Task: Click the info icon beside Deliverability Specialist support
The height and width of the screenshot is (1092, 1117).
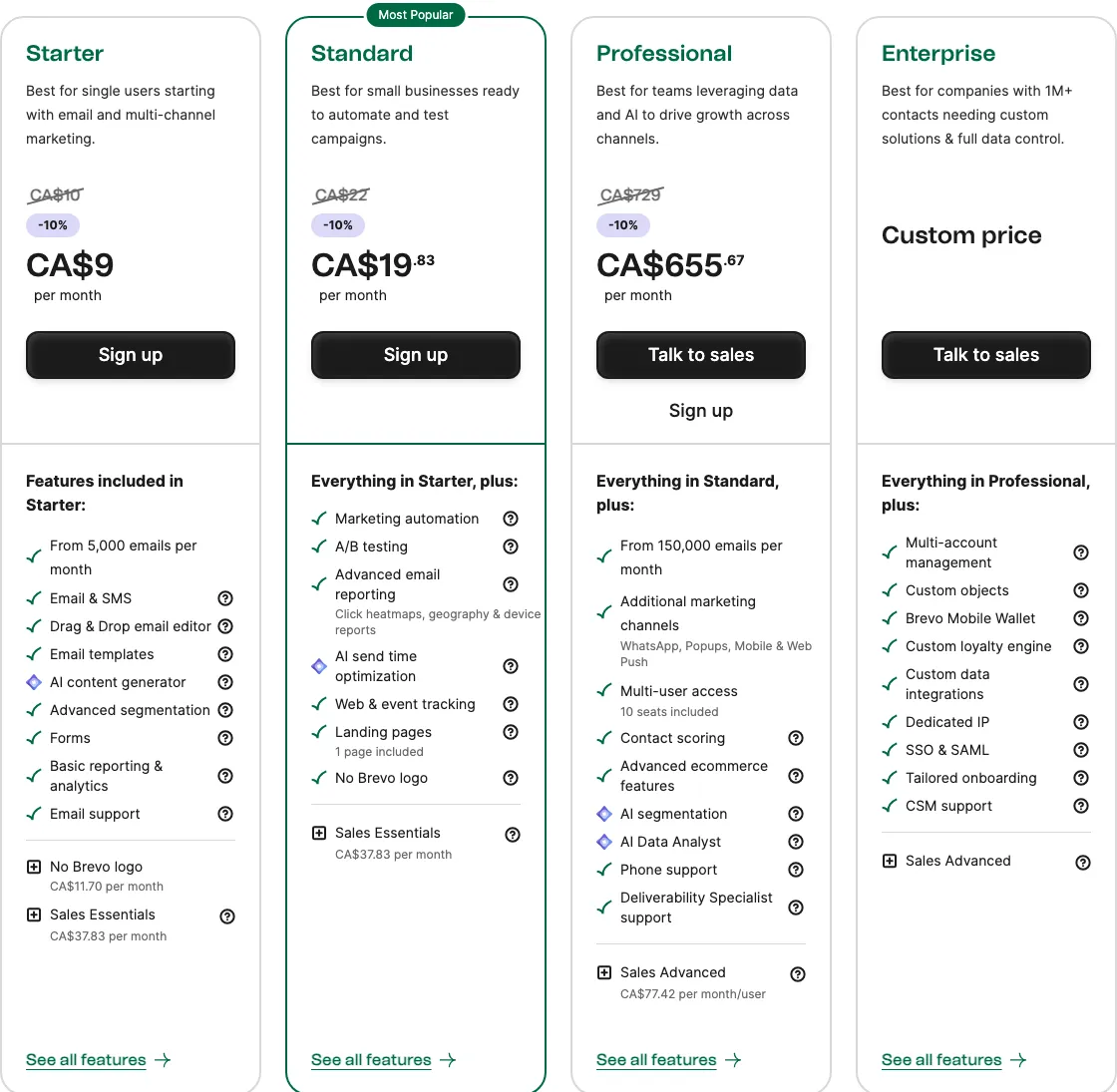Action: click(x=796, y=908)
